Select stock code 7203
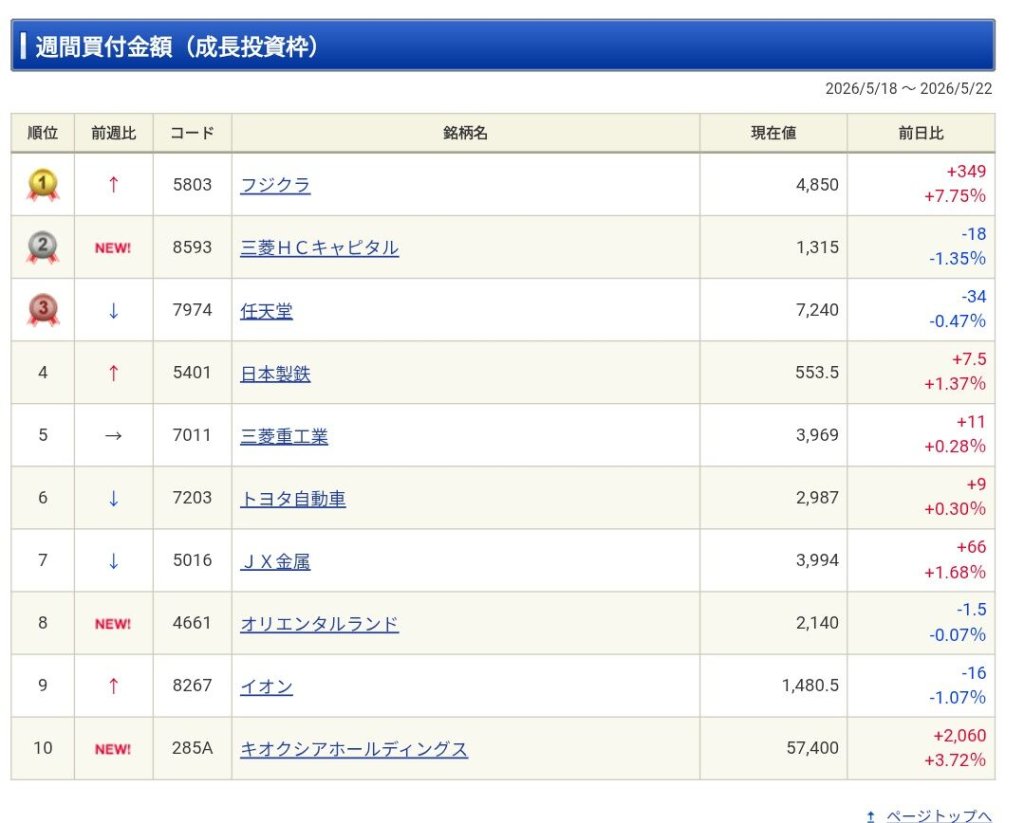The width and height of the screenshot is (1024, 823). point(192,498)
